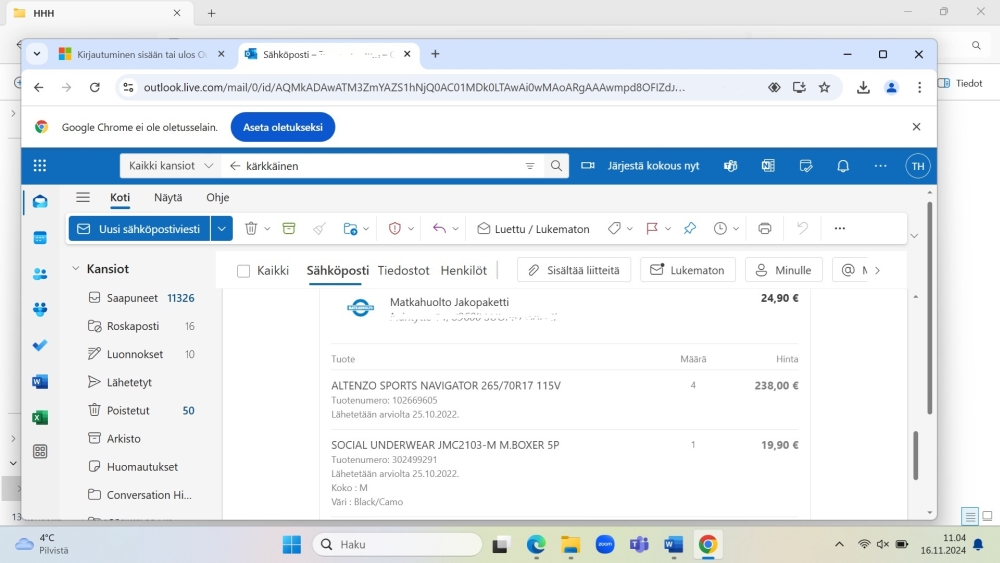Select the Tiedostot results tab

[403, 270]
